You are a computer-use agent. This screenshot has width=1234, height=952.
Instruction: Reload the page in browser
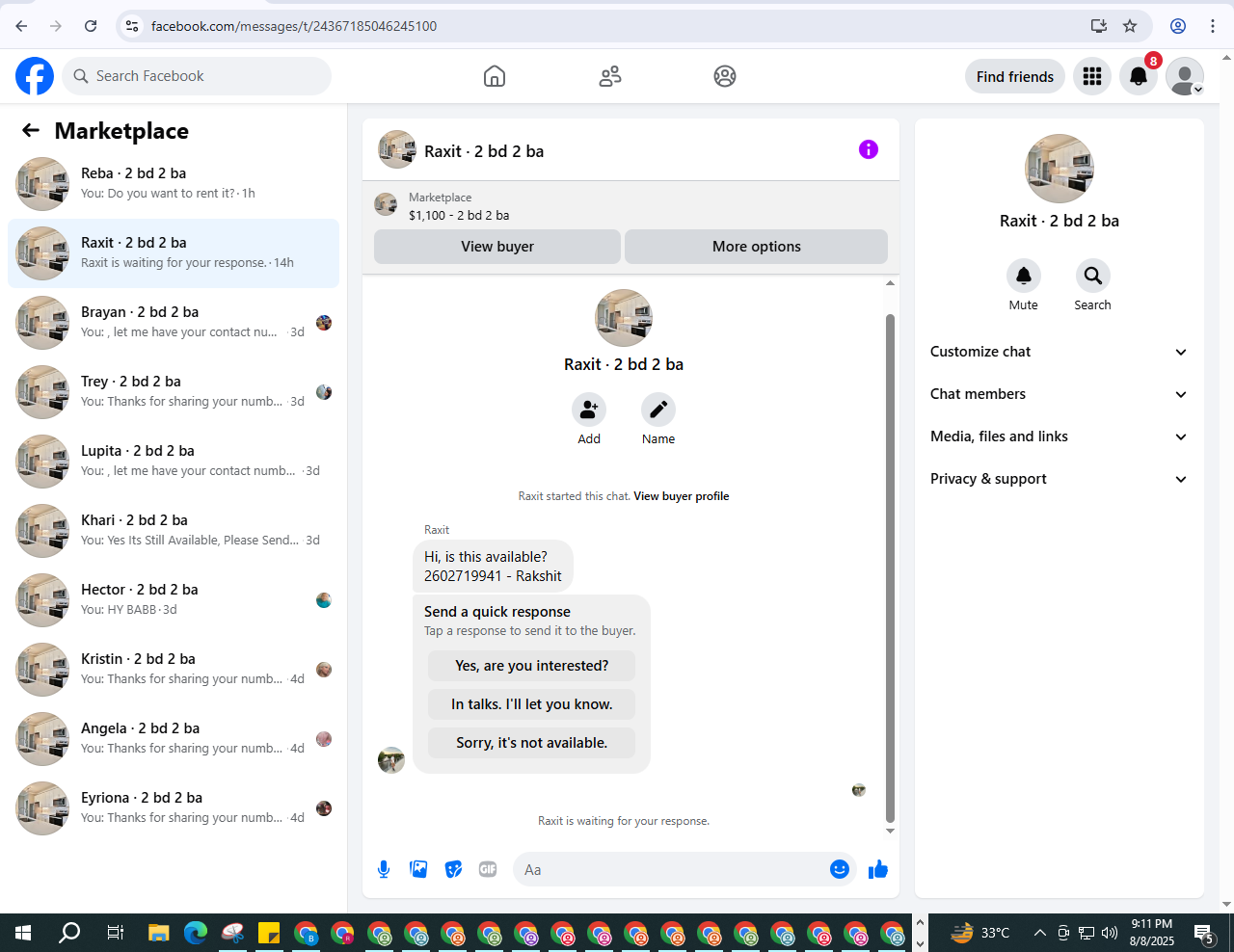pyautogui.click(x=91, y=26)
